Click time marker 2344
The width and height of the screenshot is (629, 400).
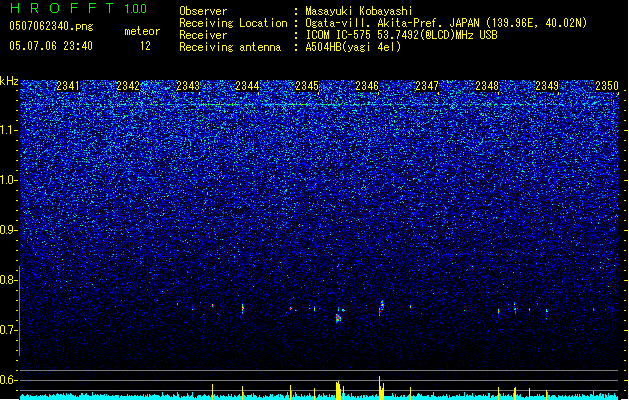(247, 86)
